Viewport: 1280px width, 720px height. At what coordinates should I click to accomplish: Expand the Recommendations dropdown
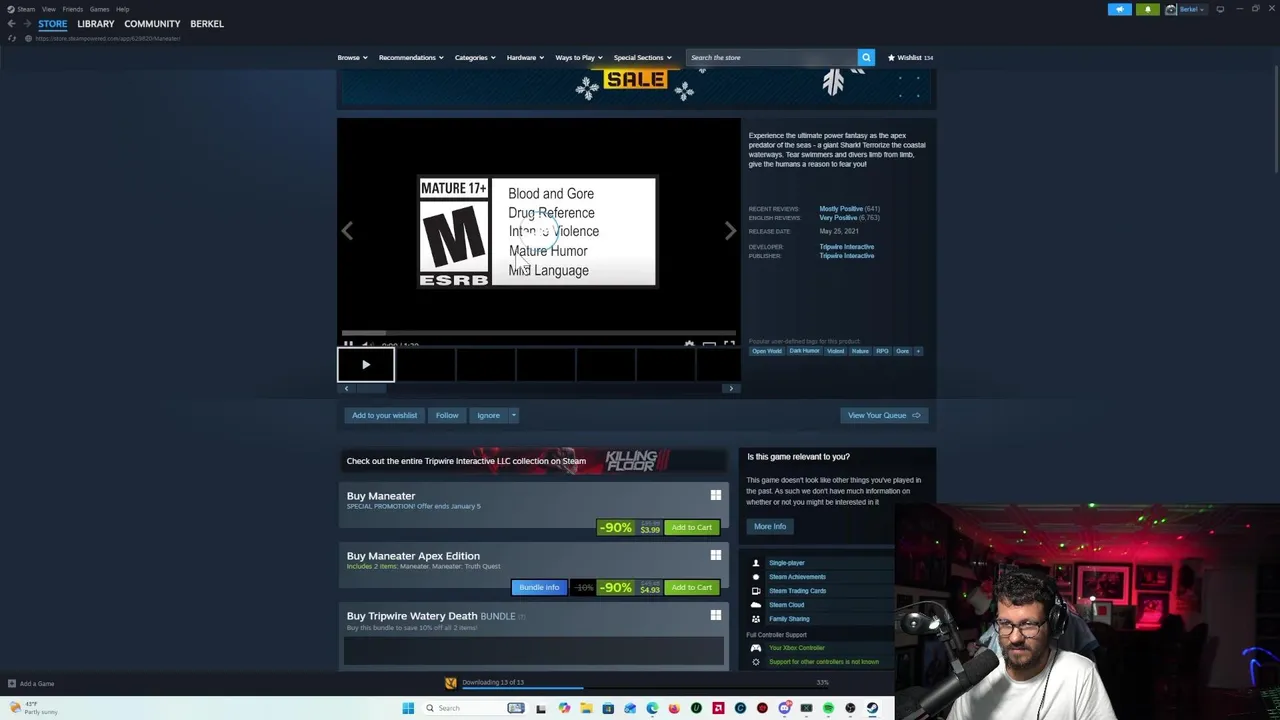(411, 57)
